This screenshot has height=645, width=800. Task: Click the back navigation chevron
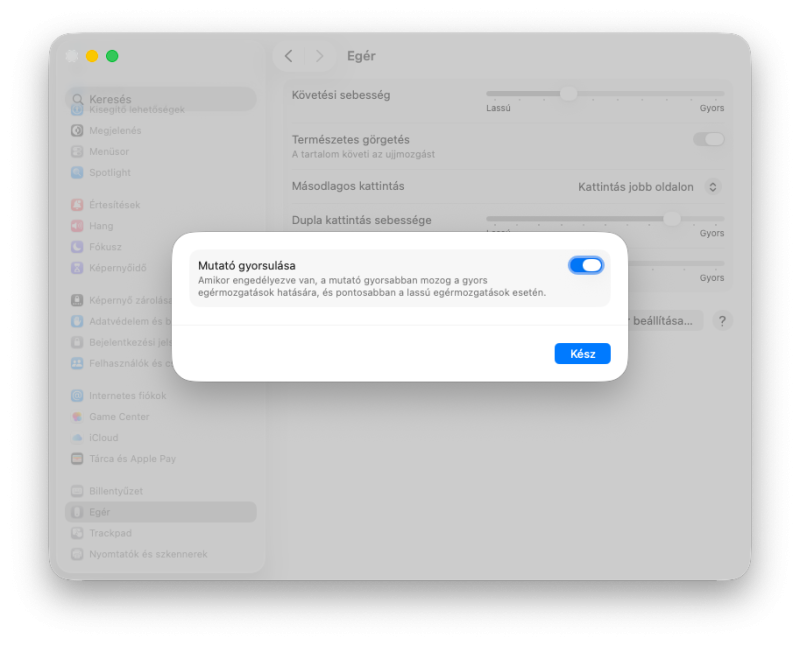coord(289,56)
